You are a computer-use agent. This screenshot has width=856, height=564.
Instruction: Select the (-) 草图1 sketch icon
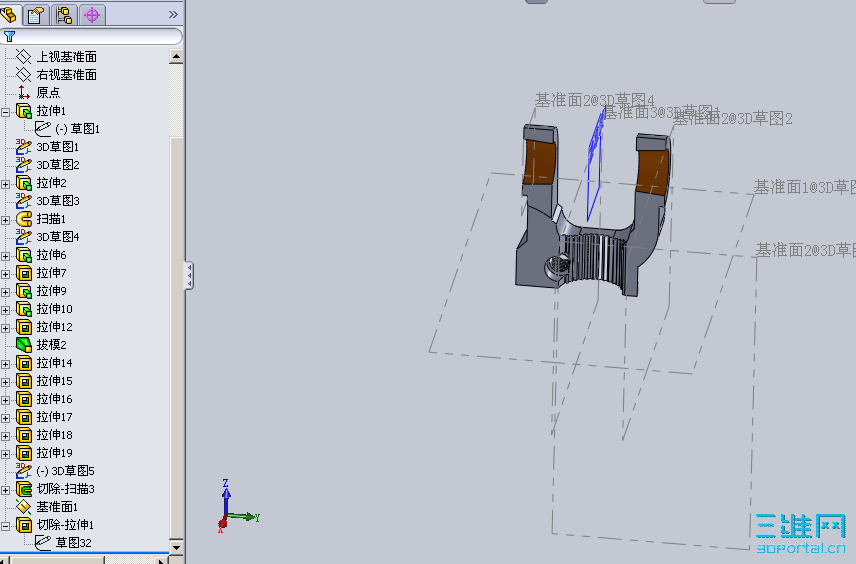(x=43, y=129)
